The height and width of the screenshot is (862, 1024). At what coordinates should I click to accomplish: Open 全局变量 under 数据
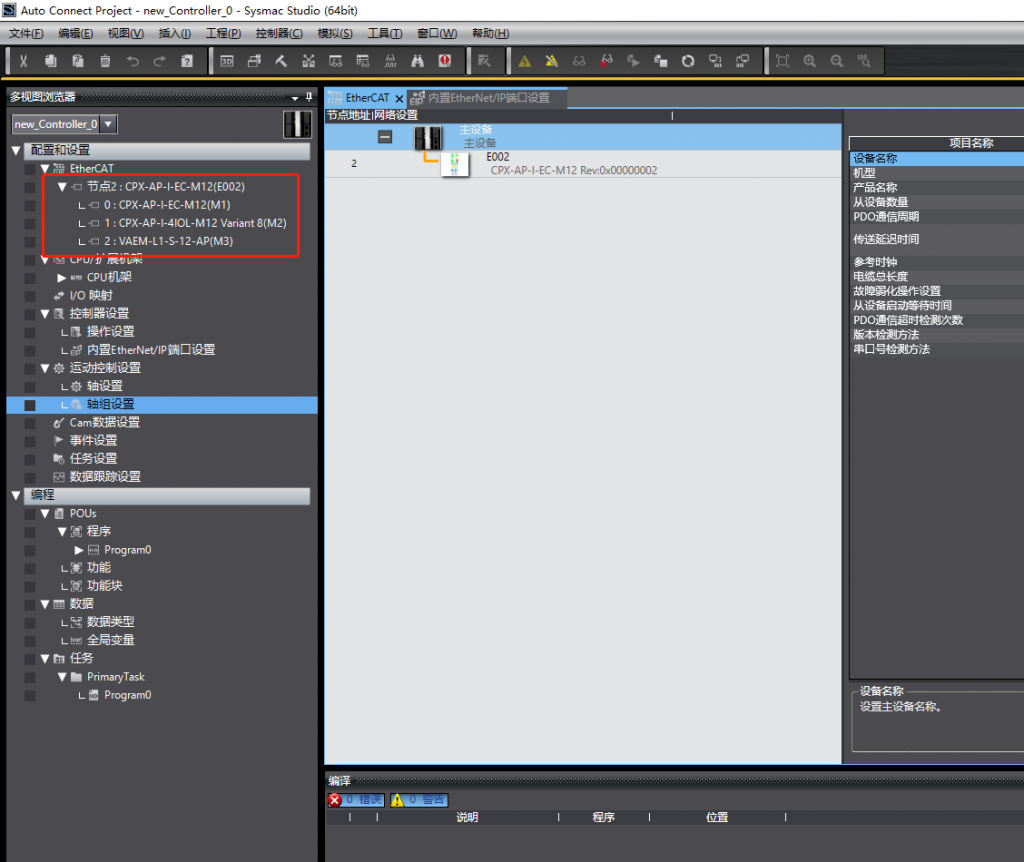click(110, 640)
